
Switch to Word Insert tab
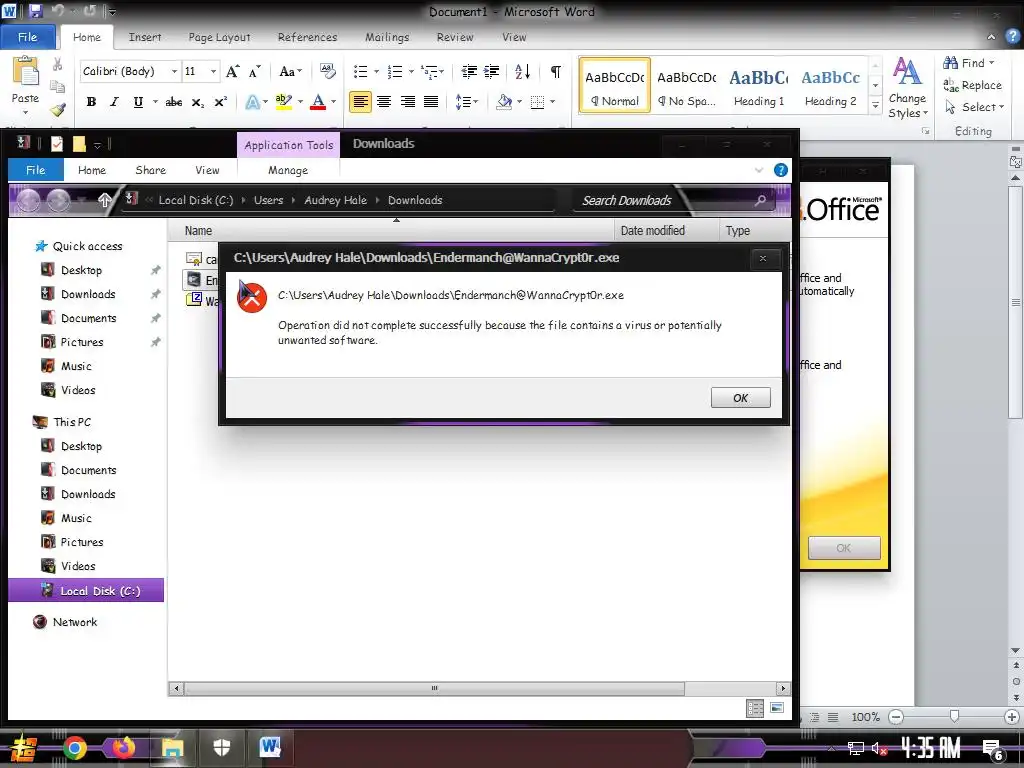pyautogui.click(x=145, y=37)
